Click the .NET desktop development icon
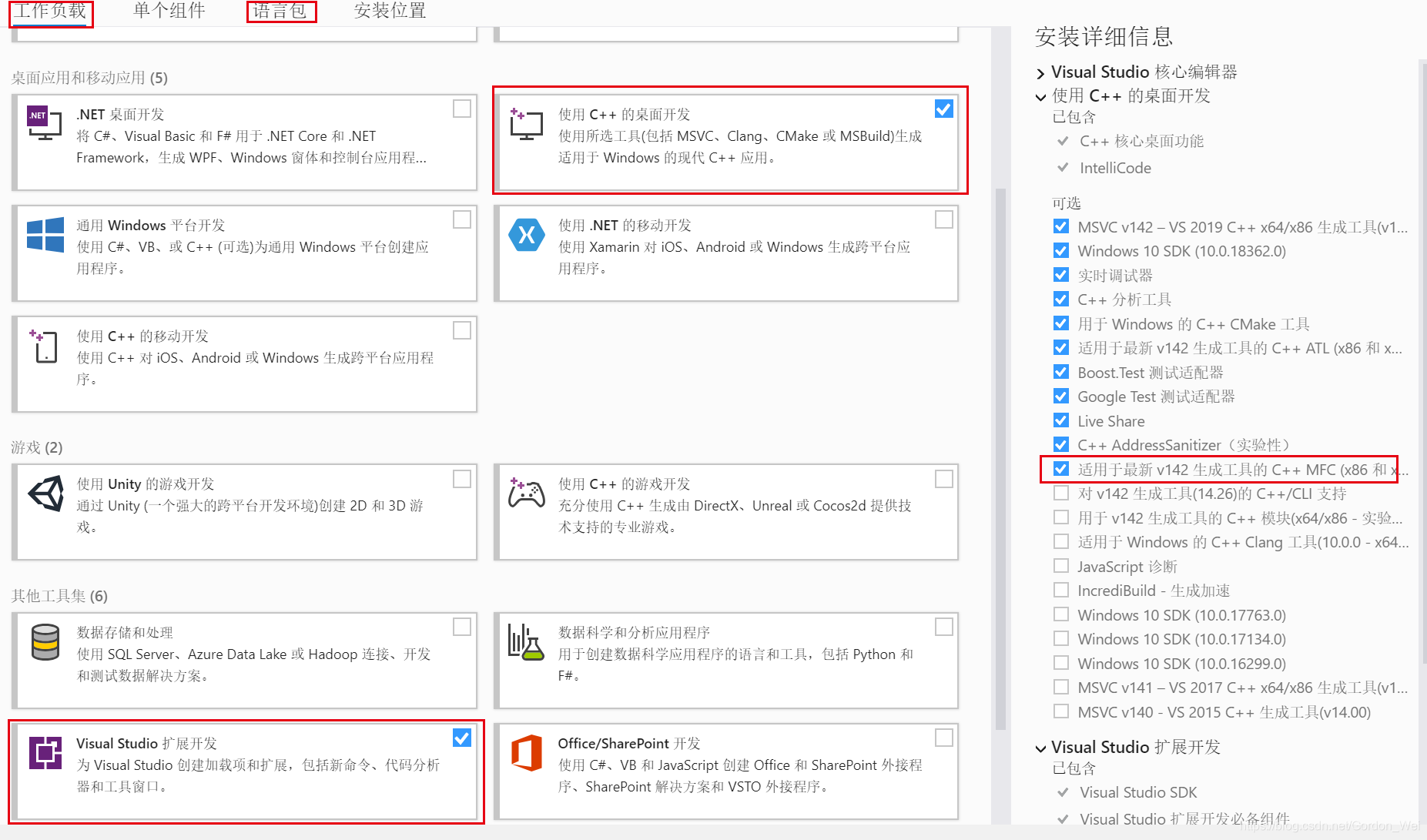The image size is (1427, 840). coord(45,123)
